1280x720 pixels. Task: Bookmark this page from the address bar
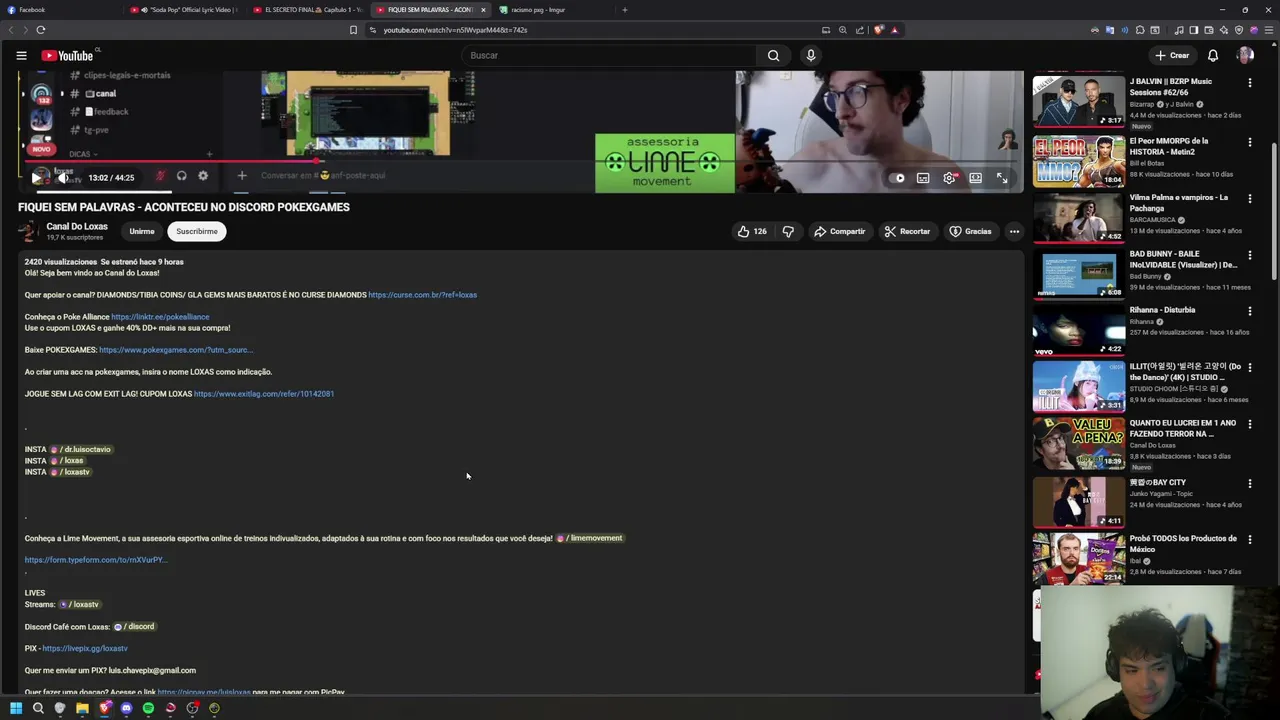pyautogui.click(x=353, y=30)
